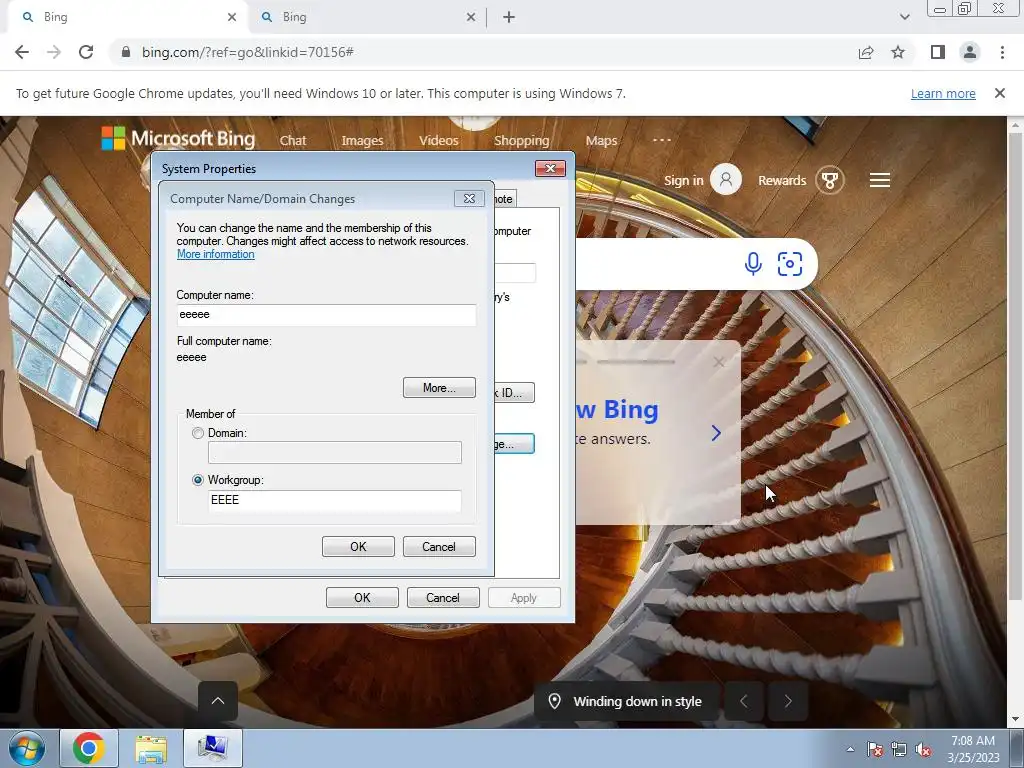Viewport: 1024px width, 768px height.
Task: Click the Winding down in style caption
Action: point(637,701)
